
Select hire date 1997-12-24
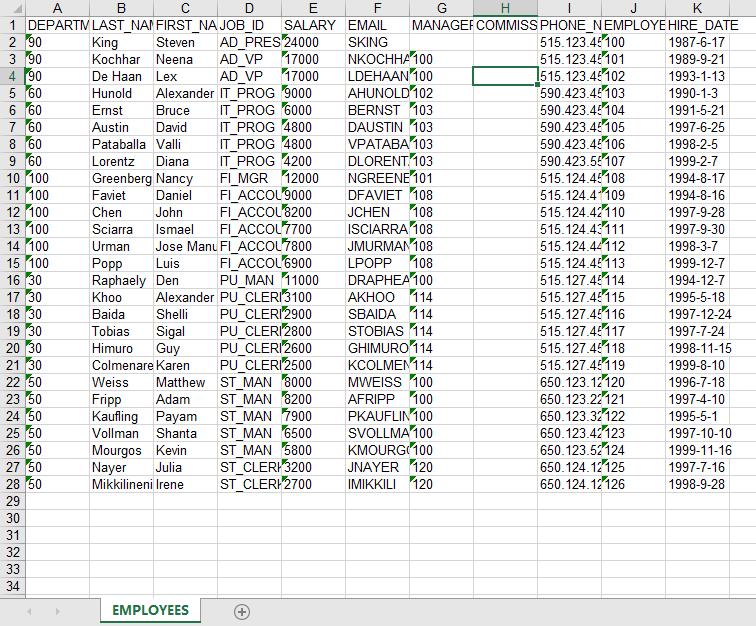(x=697, y=314)
